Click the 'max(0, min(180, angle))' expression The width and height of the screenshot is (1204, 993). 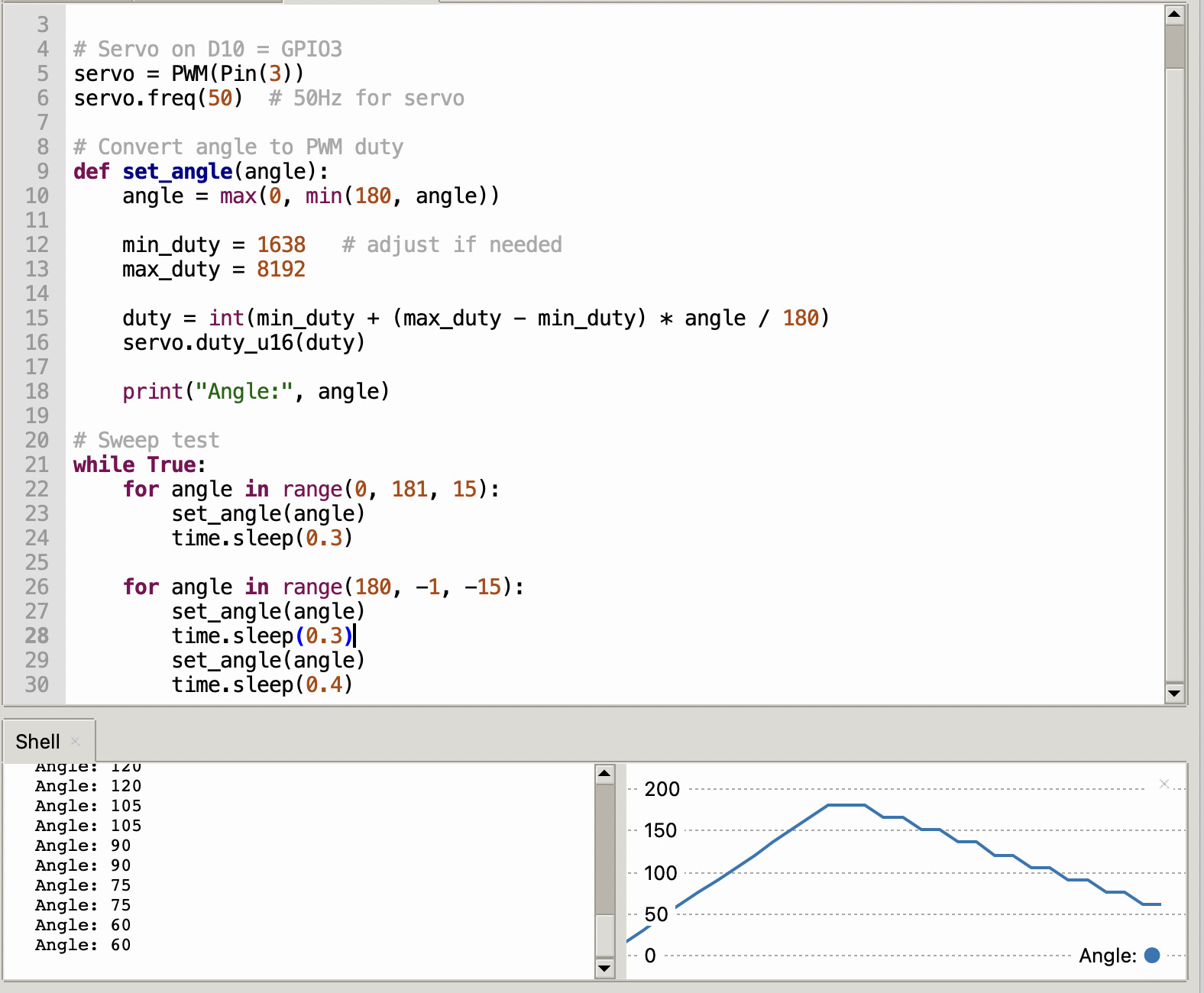(x=360, y=196)
